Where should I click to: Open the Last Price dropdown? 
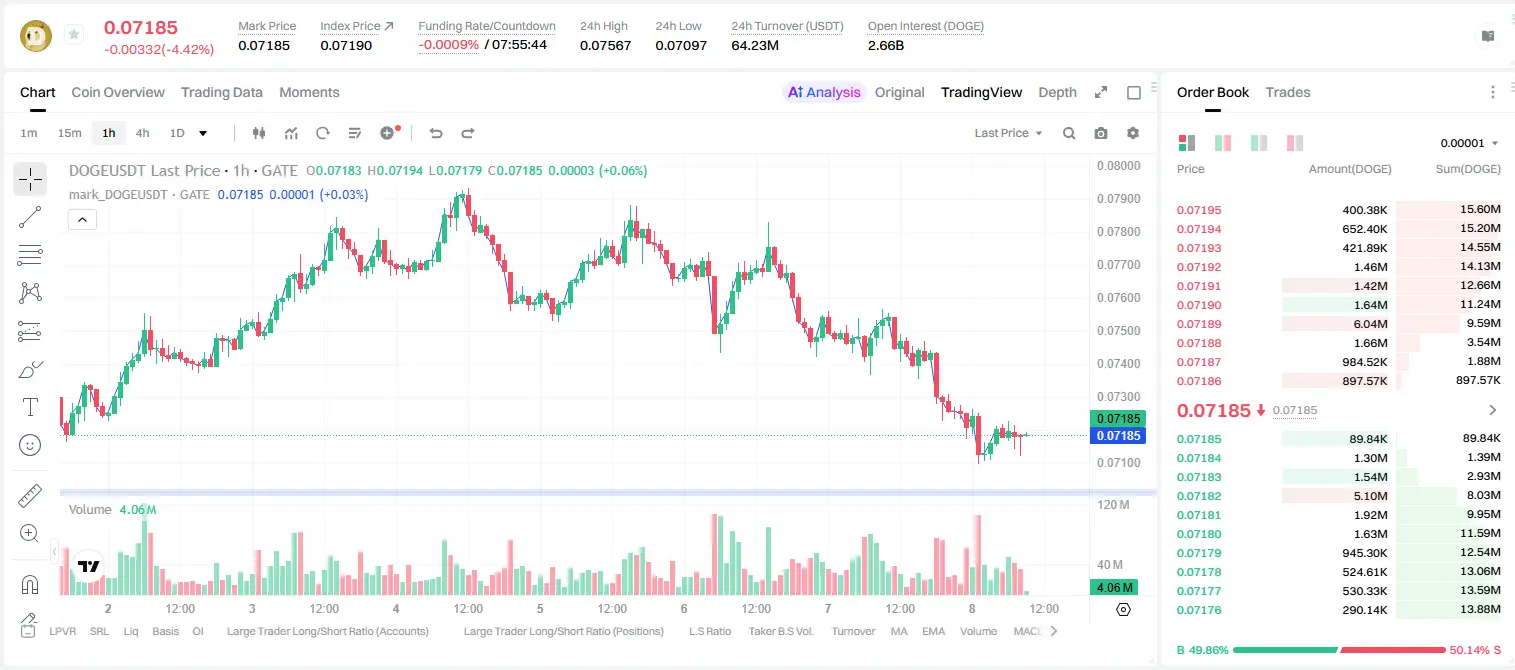1008,133
